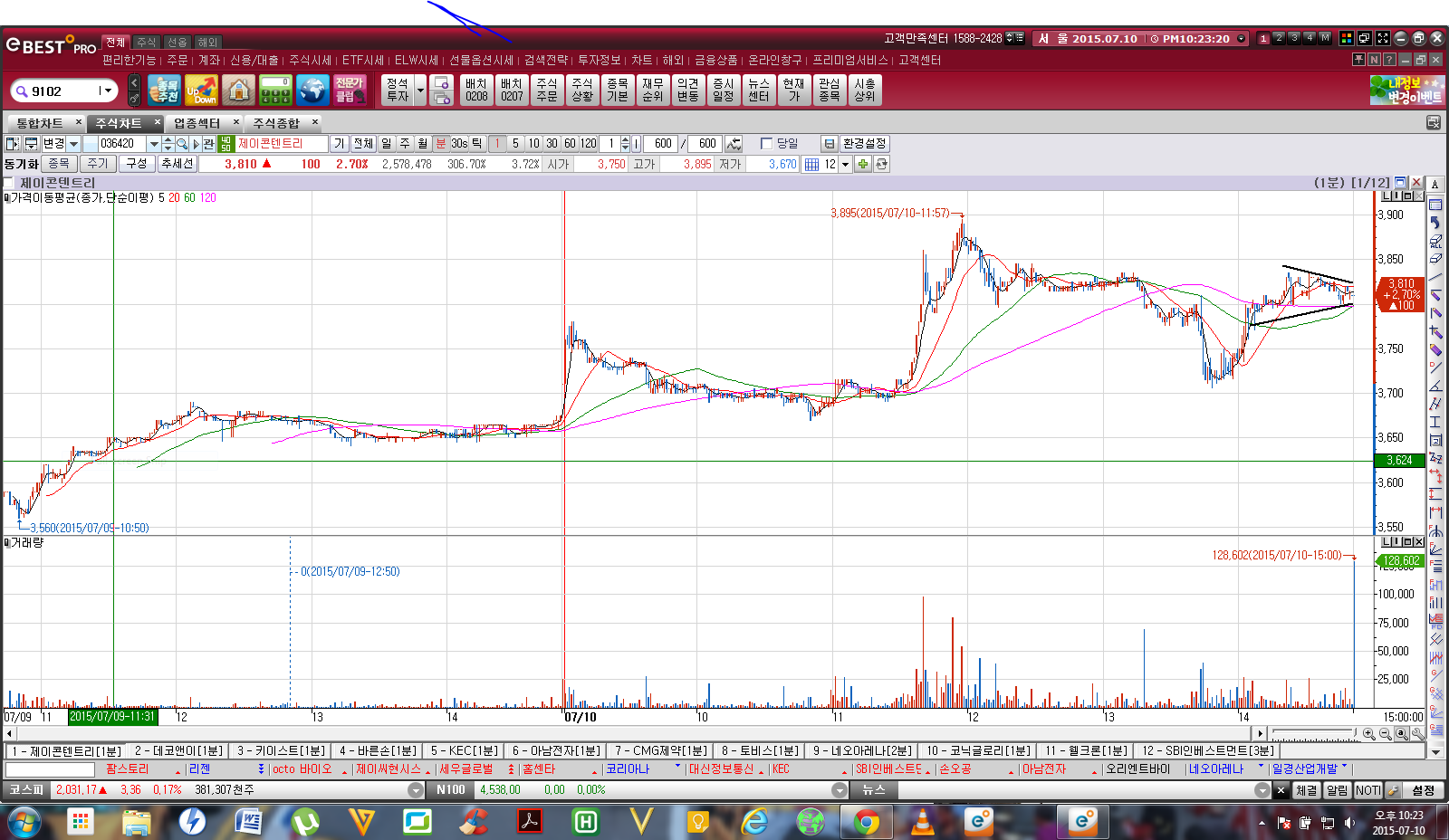Viewport: 1449px width, 840px height.
Task: Select the 일 (daily) period toggle
Action: click(x=387, y=144)
